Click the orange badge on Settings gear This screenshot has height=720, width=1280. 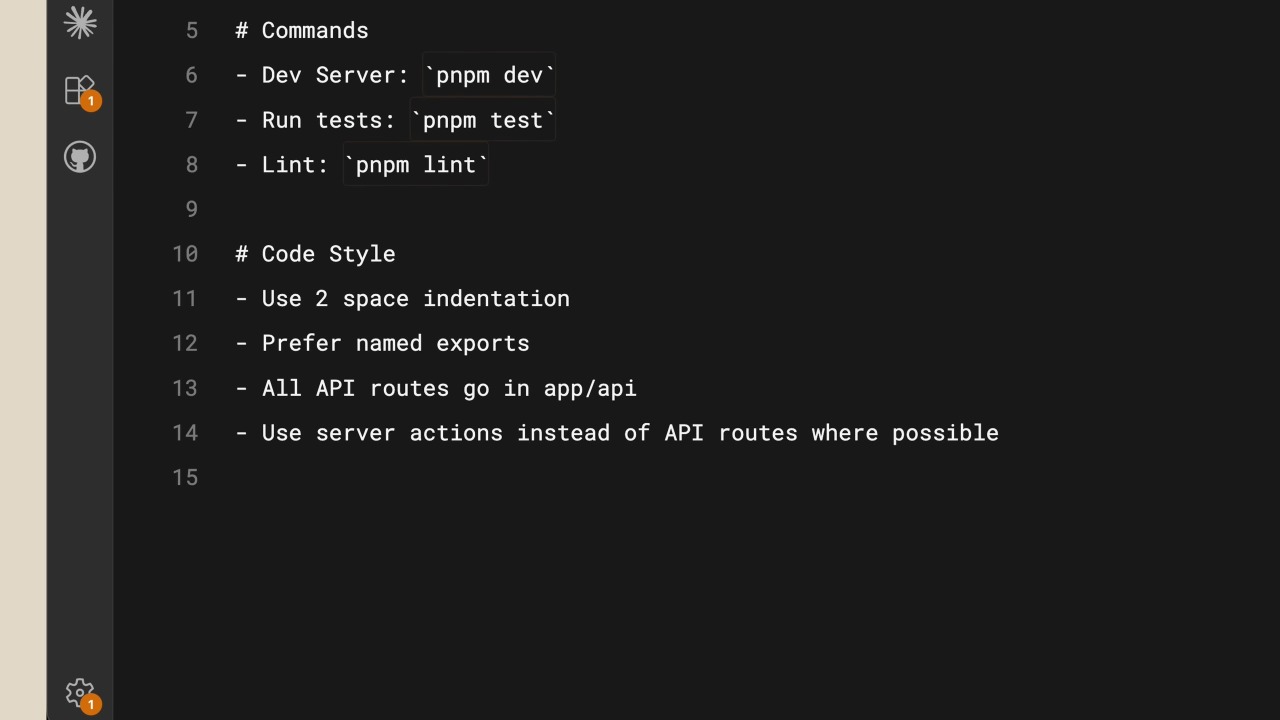(91, 705)
